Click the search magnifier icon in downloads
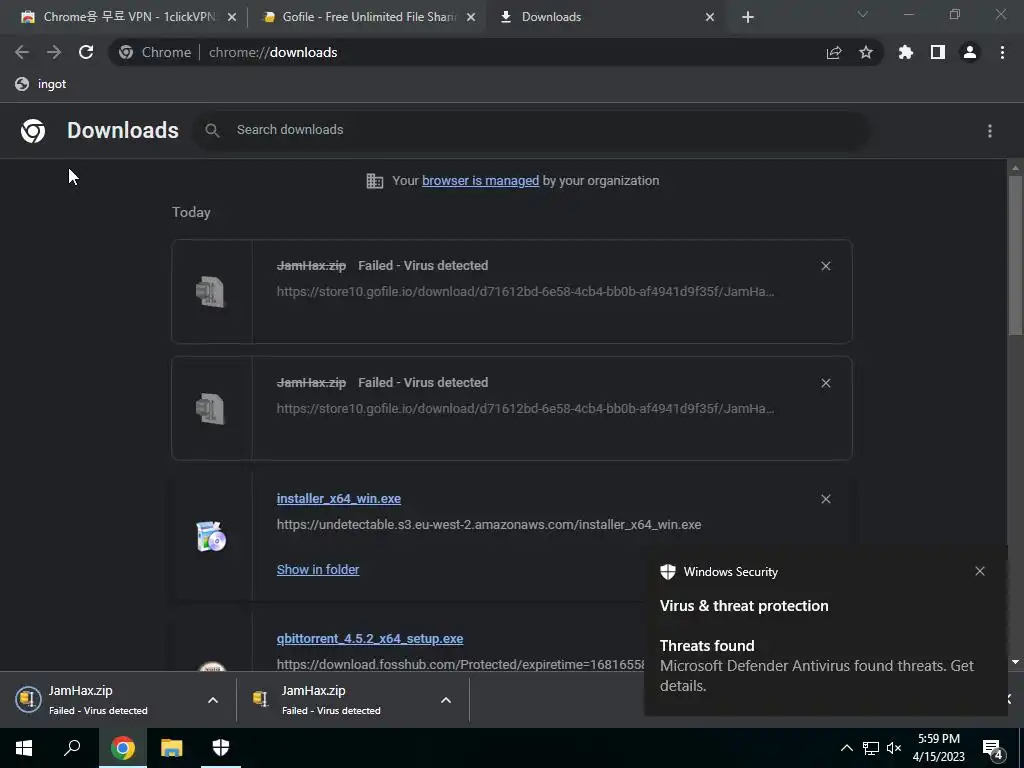1024x768 pixels. coord(212,130)
